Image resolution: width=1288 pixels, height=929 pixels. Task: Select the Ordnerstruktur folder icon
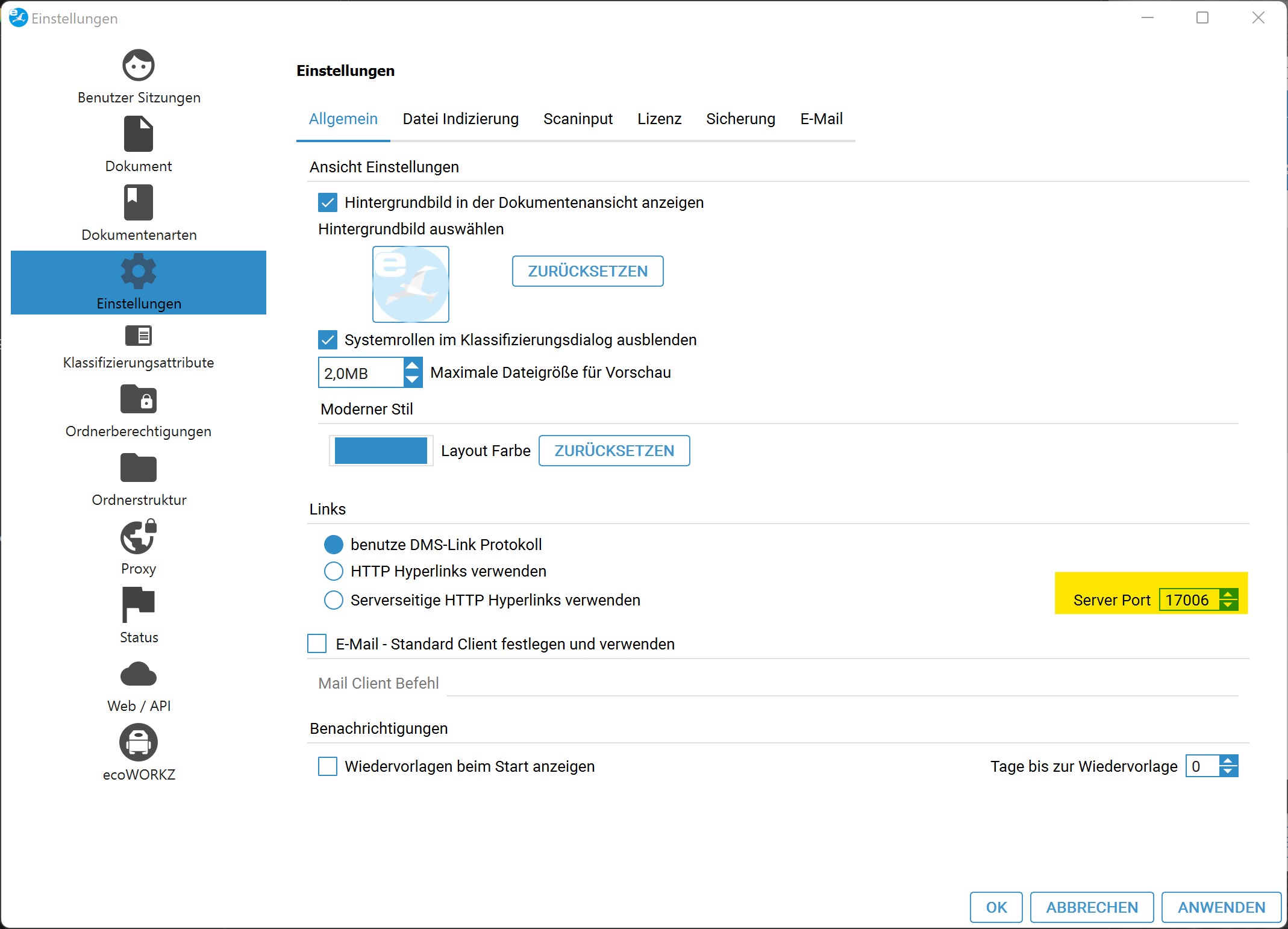139,468
